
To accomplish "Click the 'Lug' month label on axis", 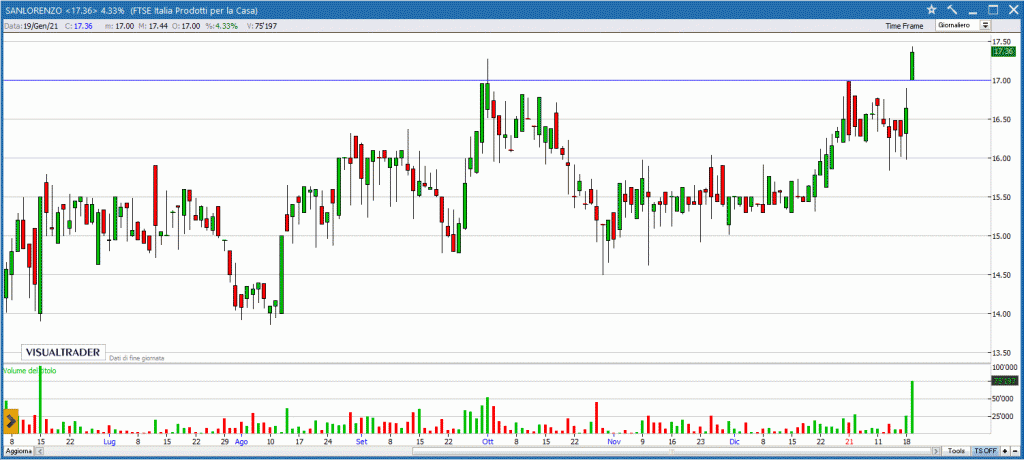I will point(110,442).
